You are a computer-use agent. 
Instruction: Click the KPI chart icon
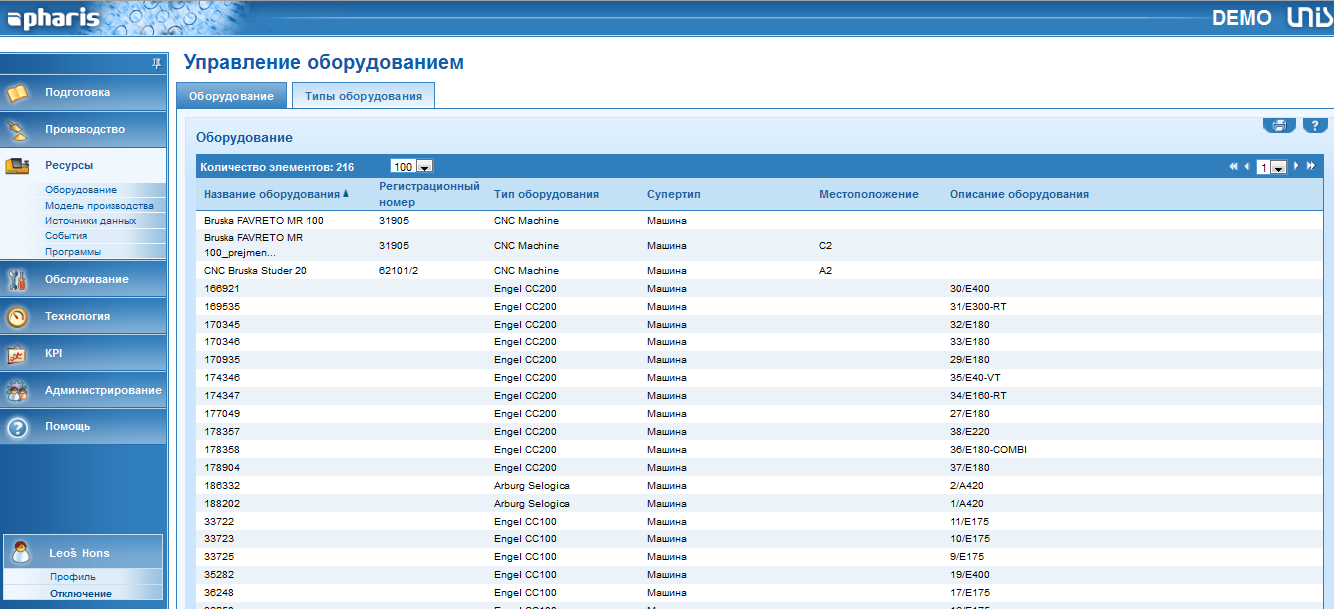coord(17,353)
